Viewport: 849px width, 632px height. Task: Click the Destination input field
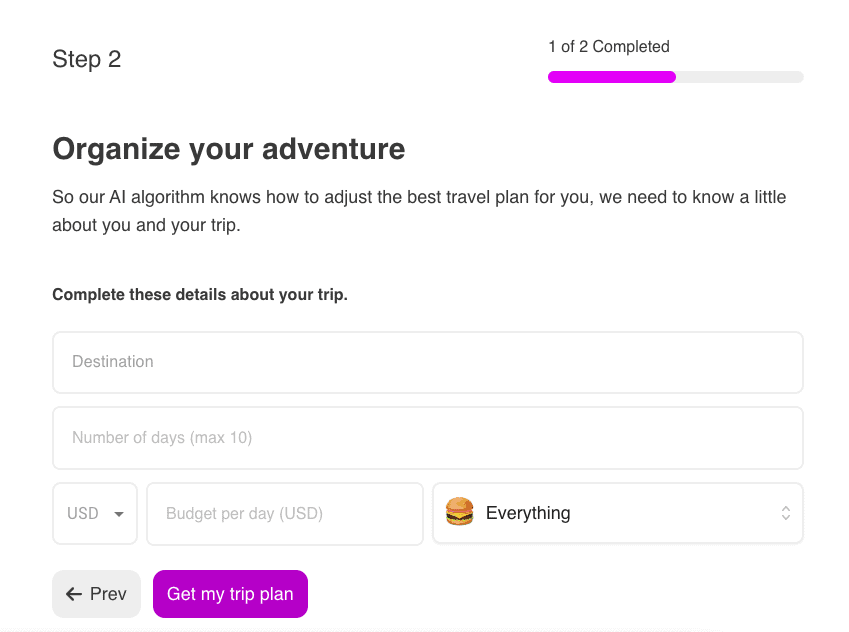coord(427,362)
